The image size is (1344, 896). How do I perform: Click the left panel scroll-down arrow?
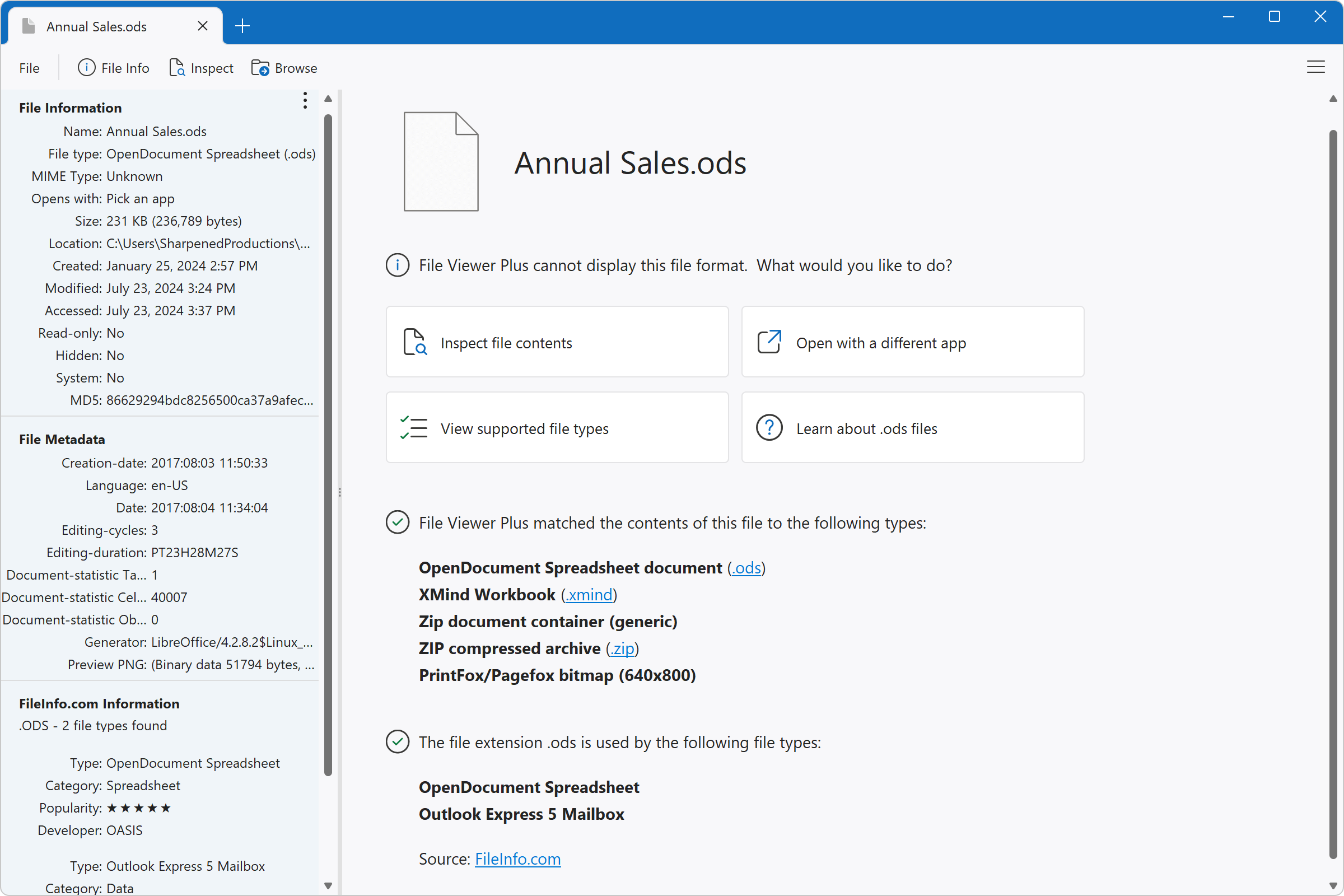coord(328,886)
